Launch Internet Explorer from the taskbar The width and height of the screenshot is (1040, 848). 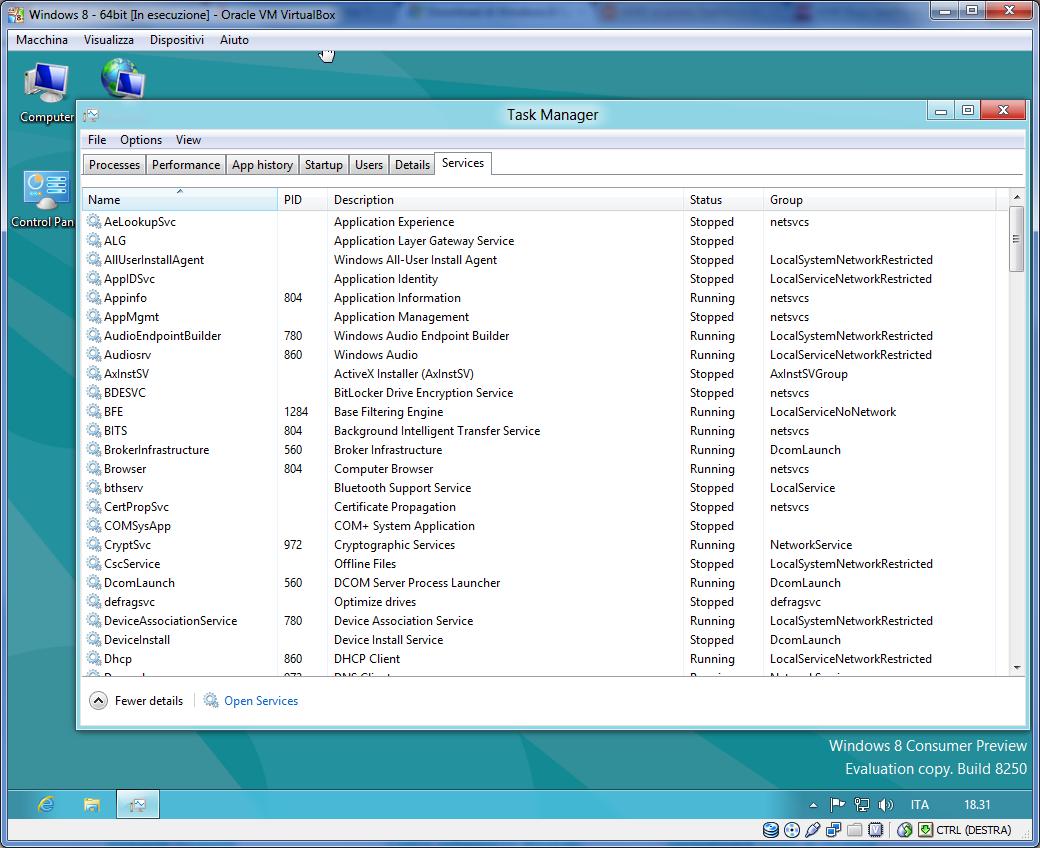[x=46, y=805]
